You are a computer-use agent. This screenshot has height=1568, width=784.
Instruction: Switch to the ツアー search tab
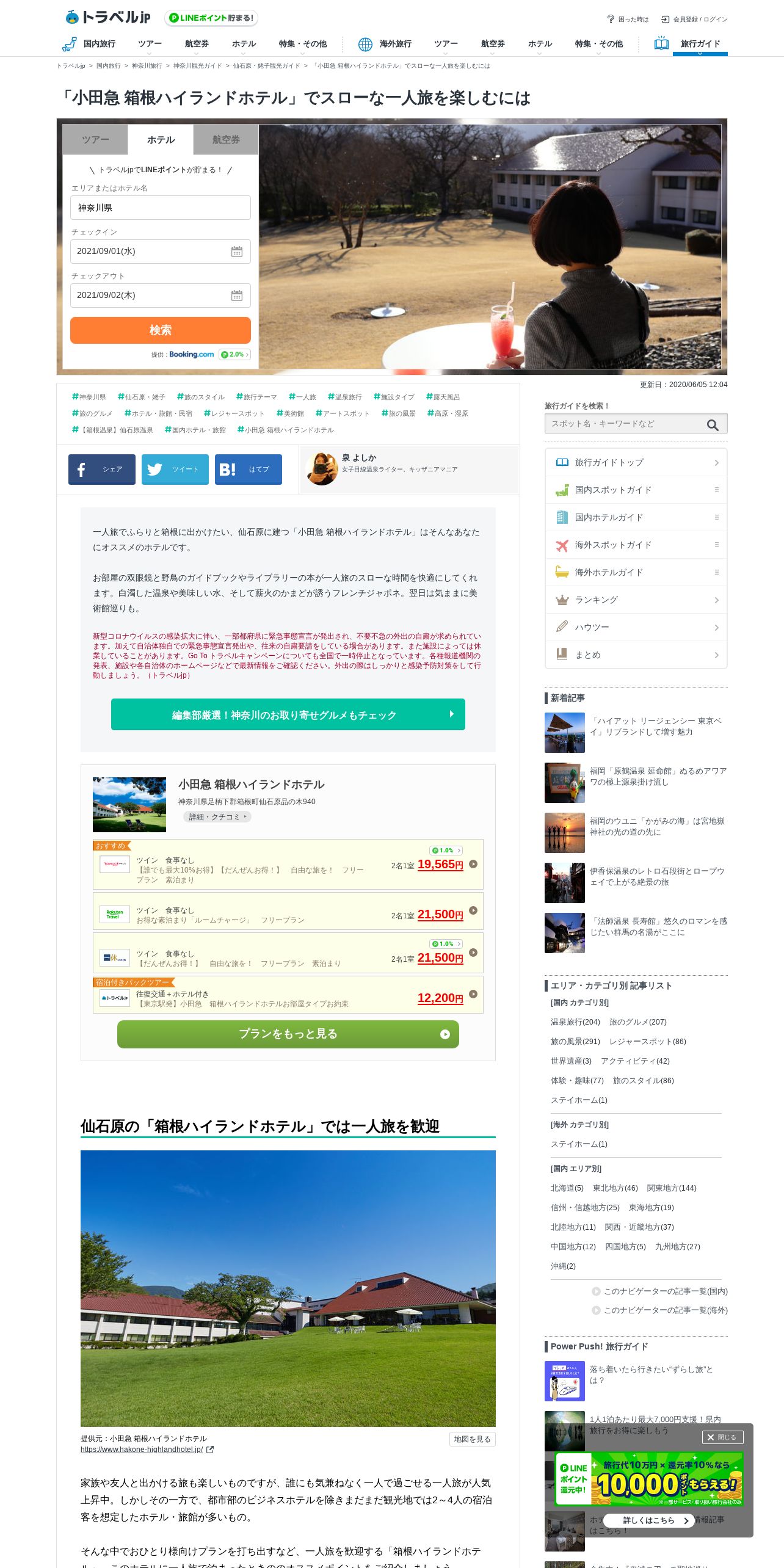(x=95, y=140)
